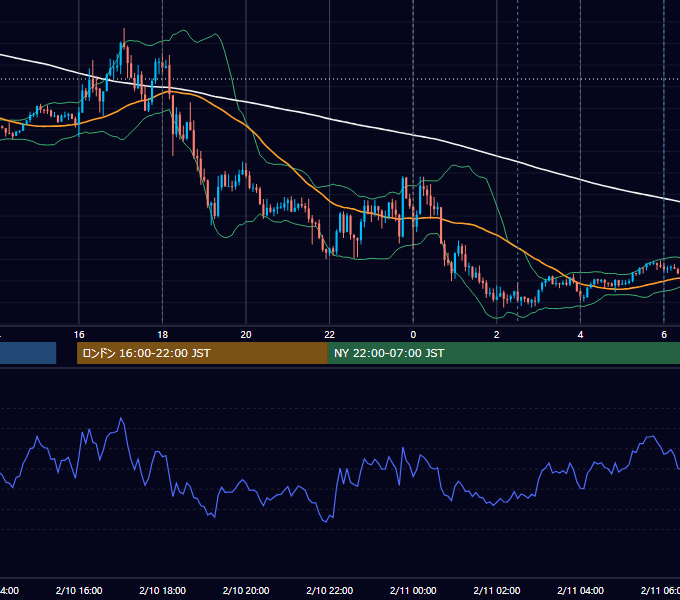Screen dimensions: 680x600
Task: Click hour label 0 under price chart
Action: [413, 335]
